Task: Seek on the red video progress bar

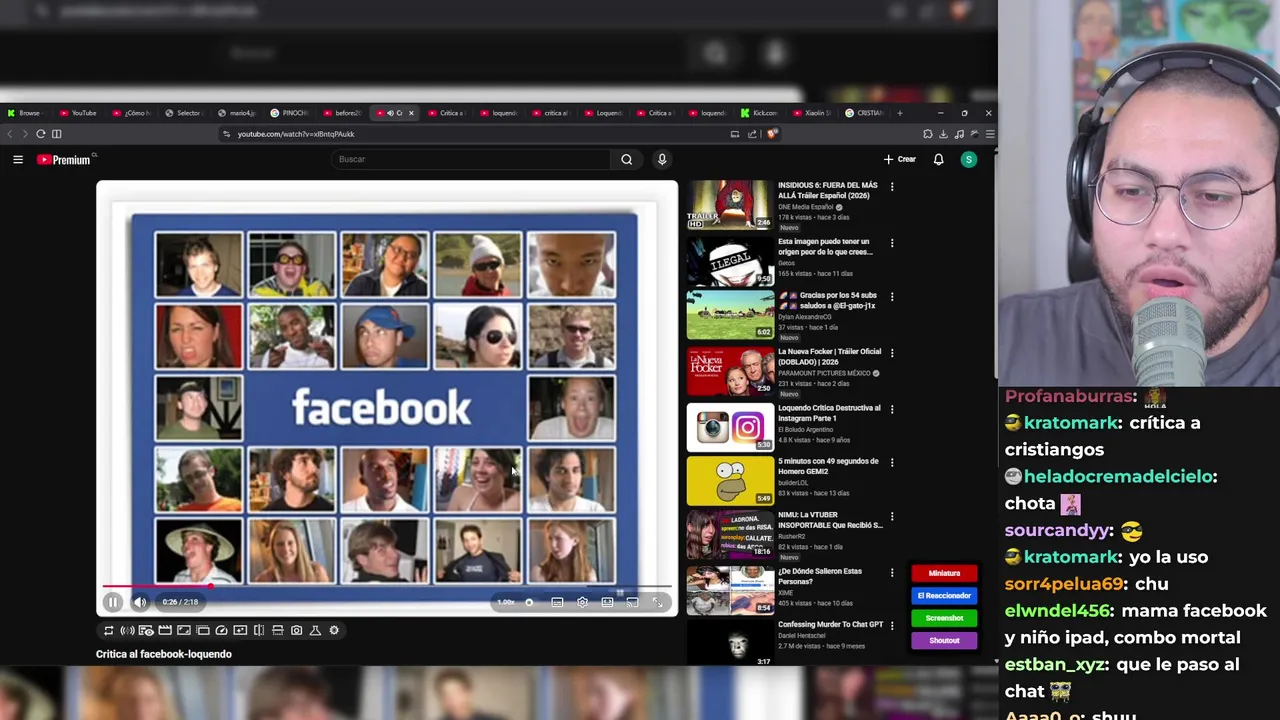Action: 386,587
